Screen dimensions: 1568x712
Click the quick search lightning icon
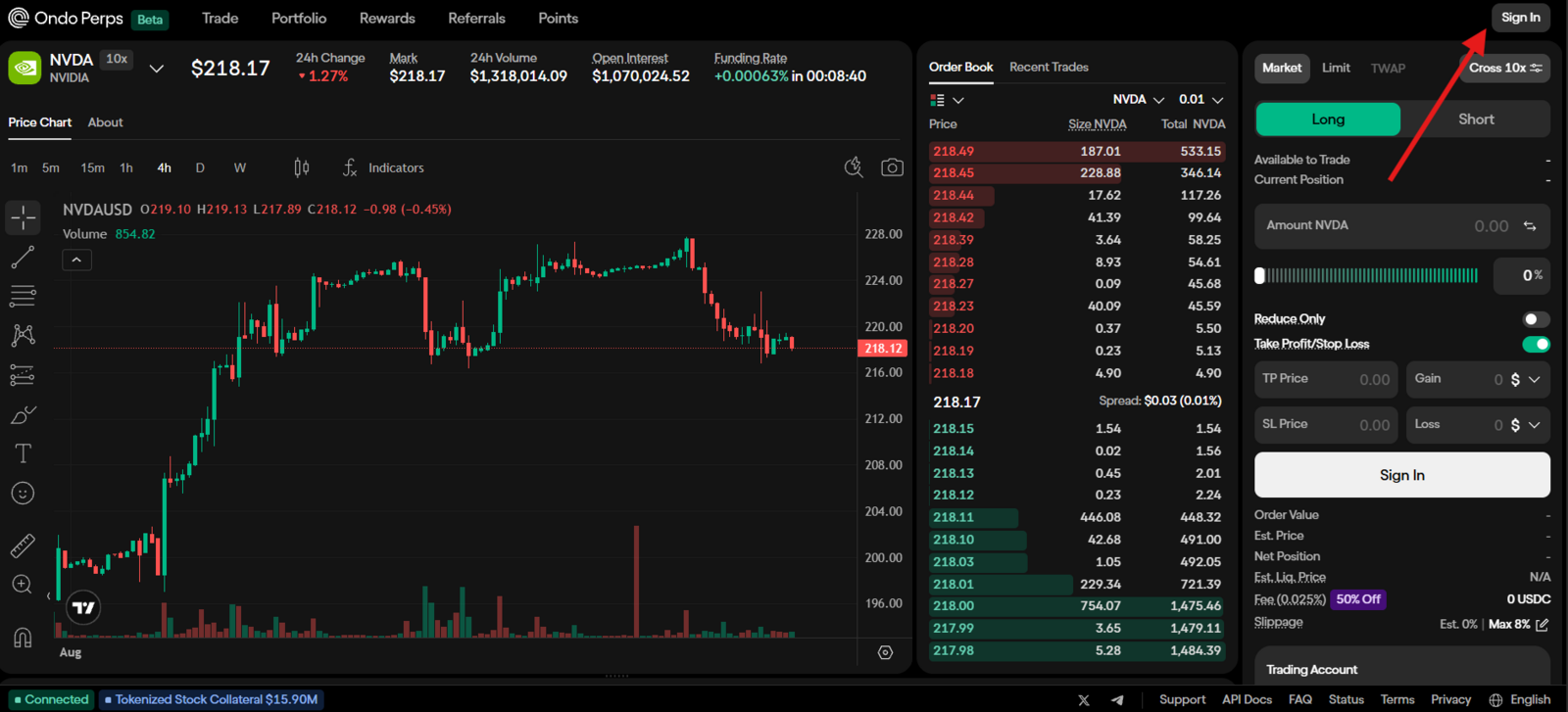pyautogui.click(x=854, y=167)
